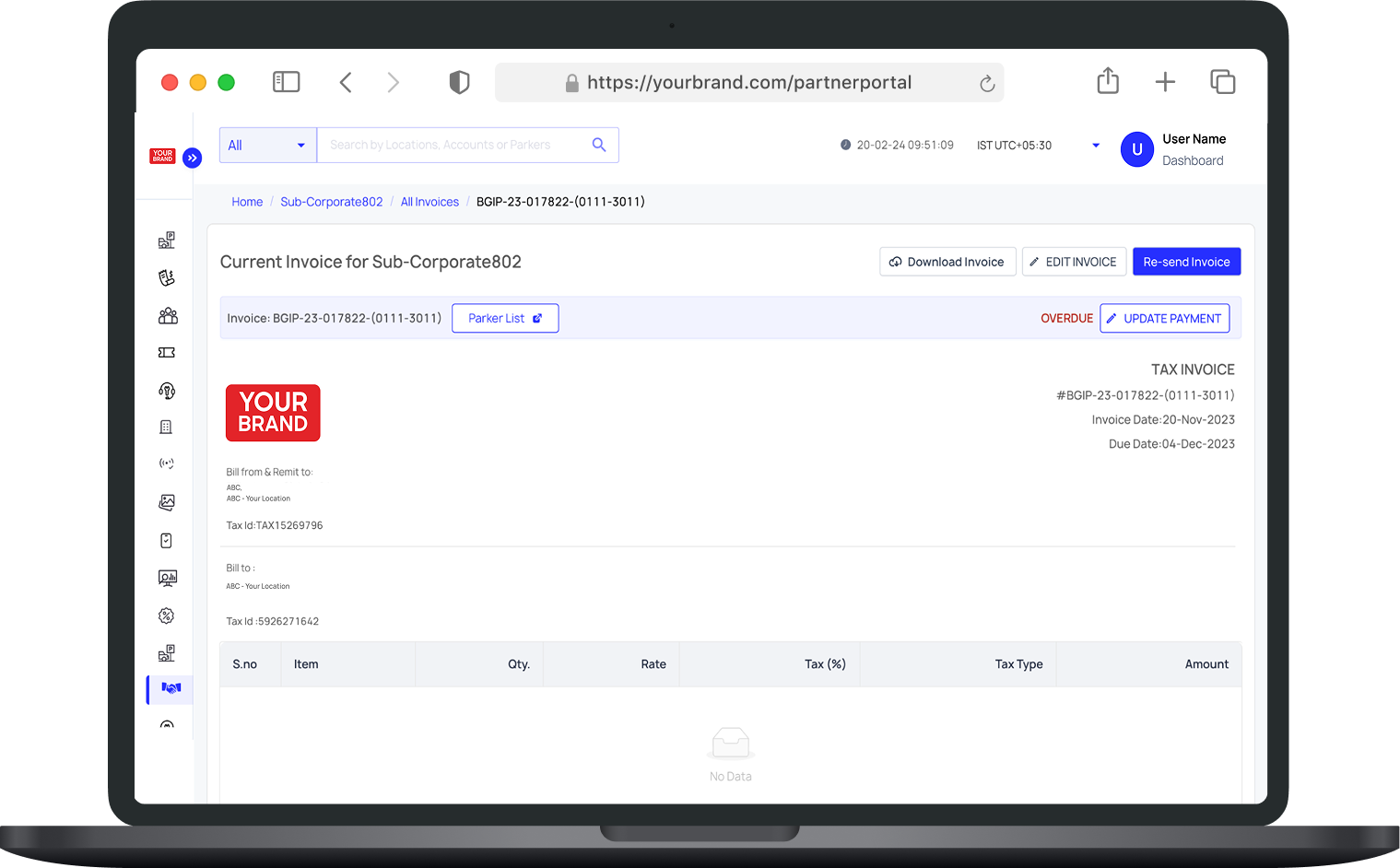
Task: Open the image gallery icon in sidebar
Action: (x=167, y=502)
